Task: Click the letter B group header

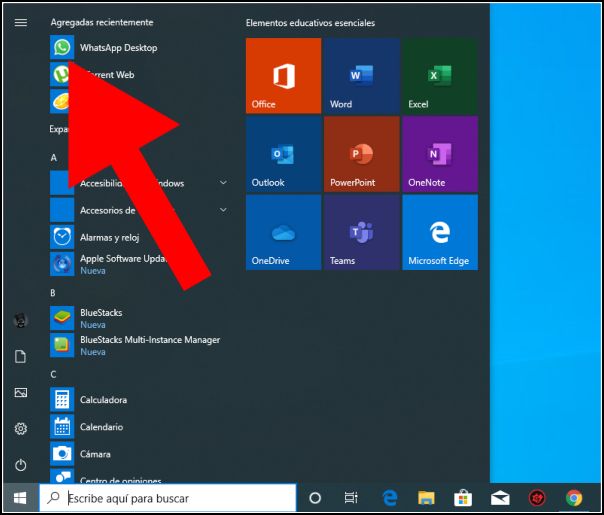Action: (53, 293)
